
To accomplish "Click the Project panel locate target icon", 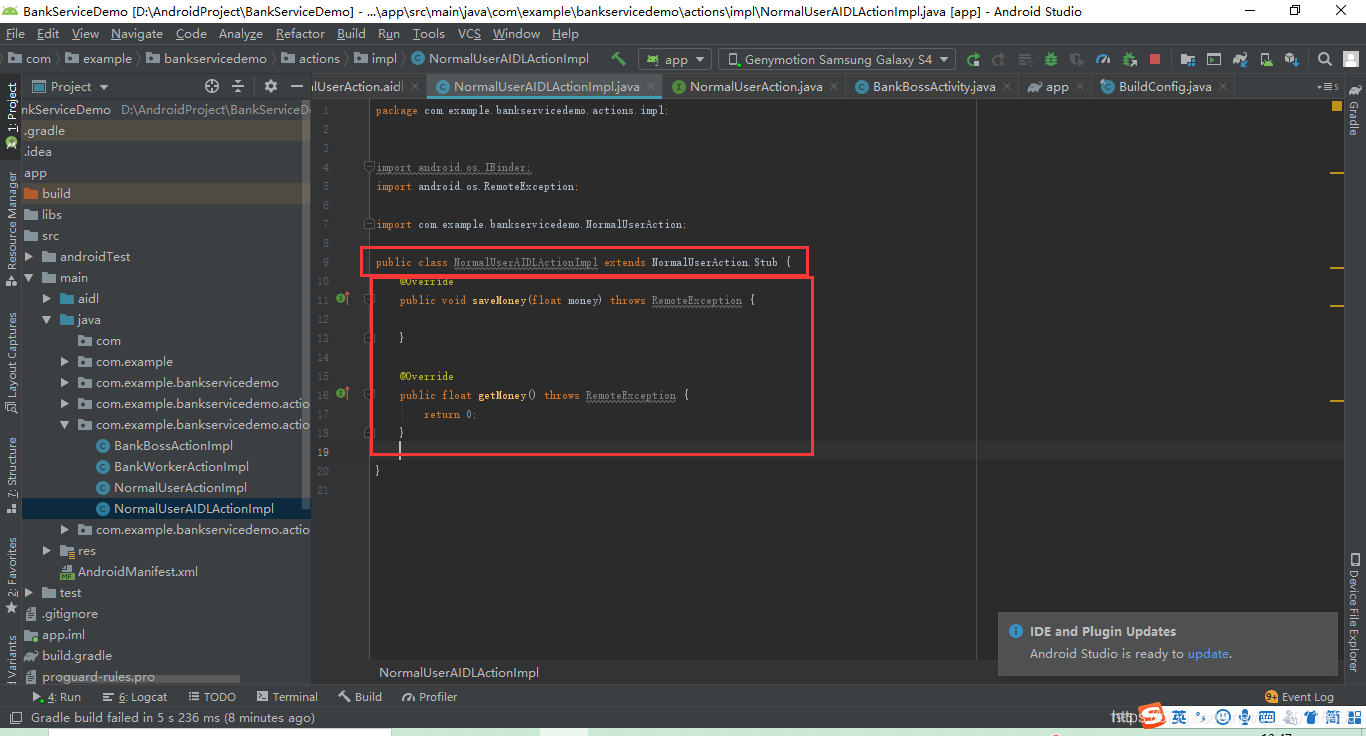I will point(211,87).
